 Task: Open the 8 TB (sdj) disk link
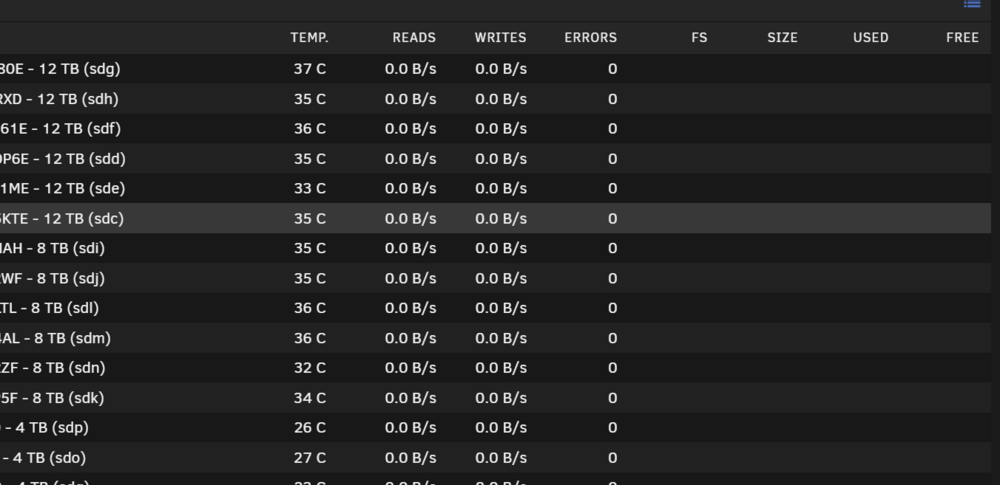click(x=52, y=278)
